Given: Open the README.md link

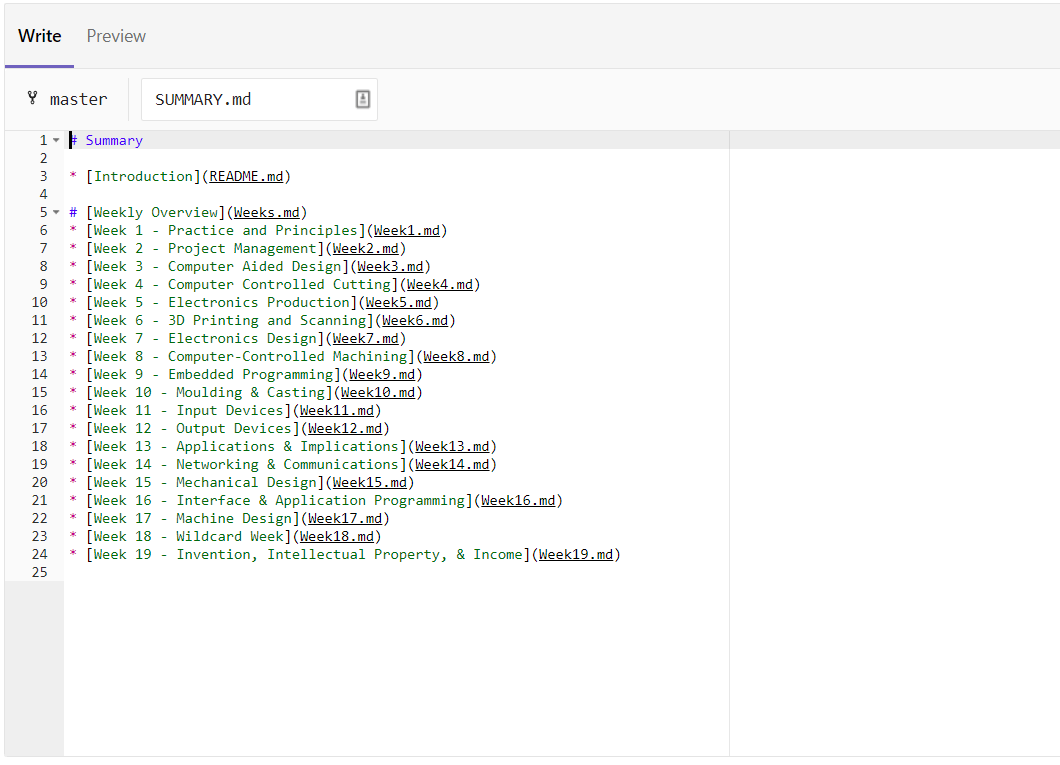Looking at the screenshot, I should (x=246, y=176).
